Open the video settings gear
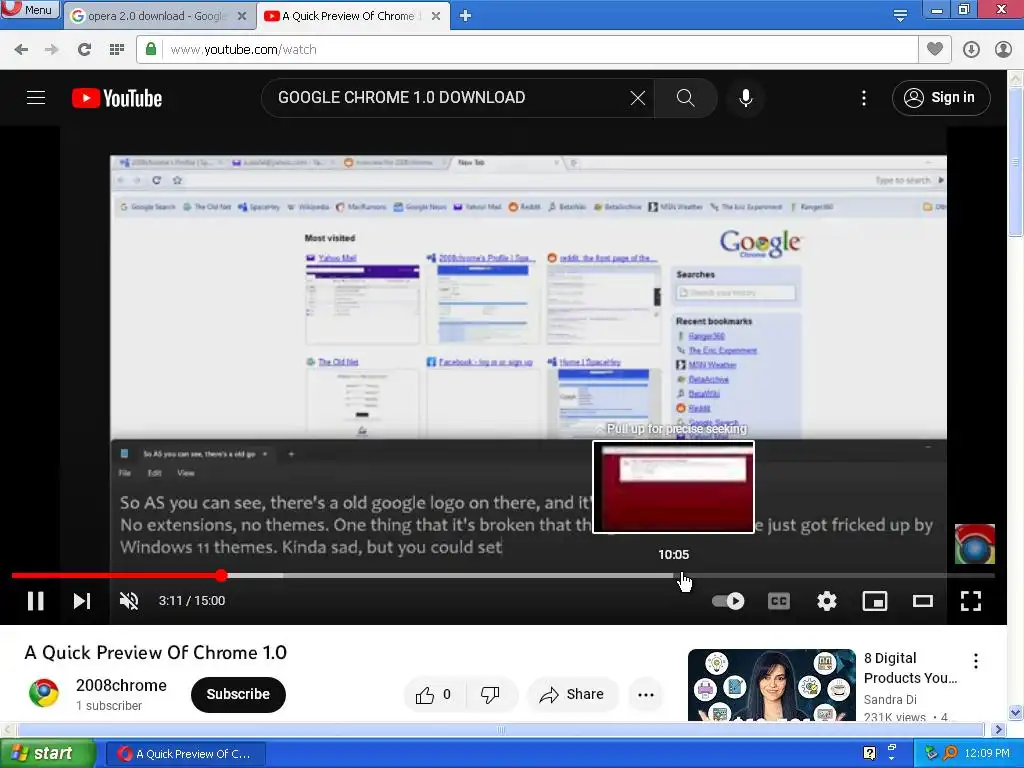1024x768 pixels. [827, 601]
